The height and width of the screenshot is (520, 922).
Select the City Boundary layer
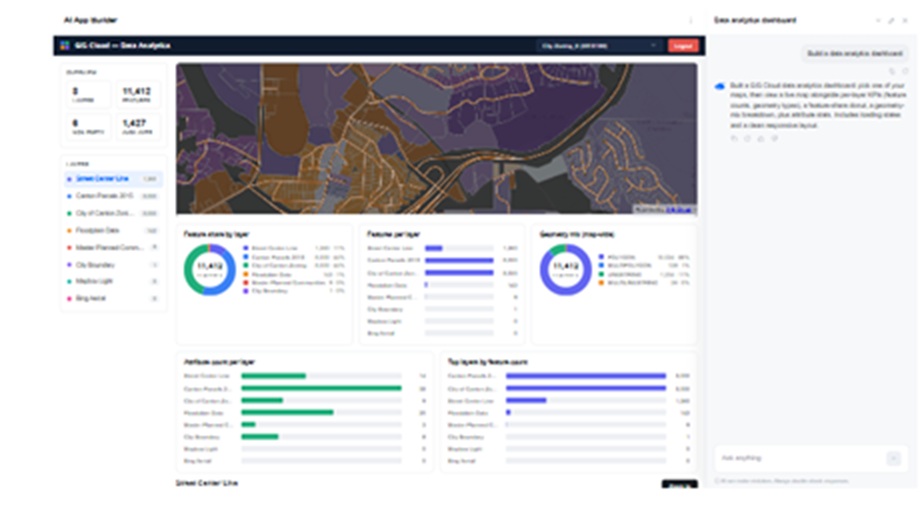tap(112, 265)
